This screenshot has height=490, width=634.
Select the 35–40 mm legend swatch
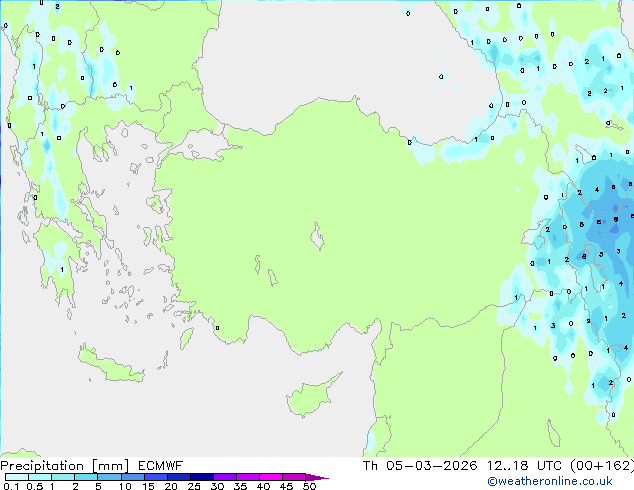(x=247, y=477)
